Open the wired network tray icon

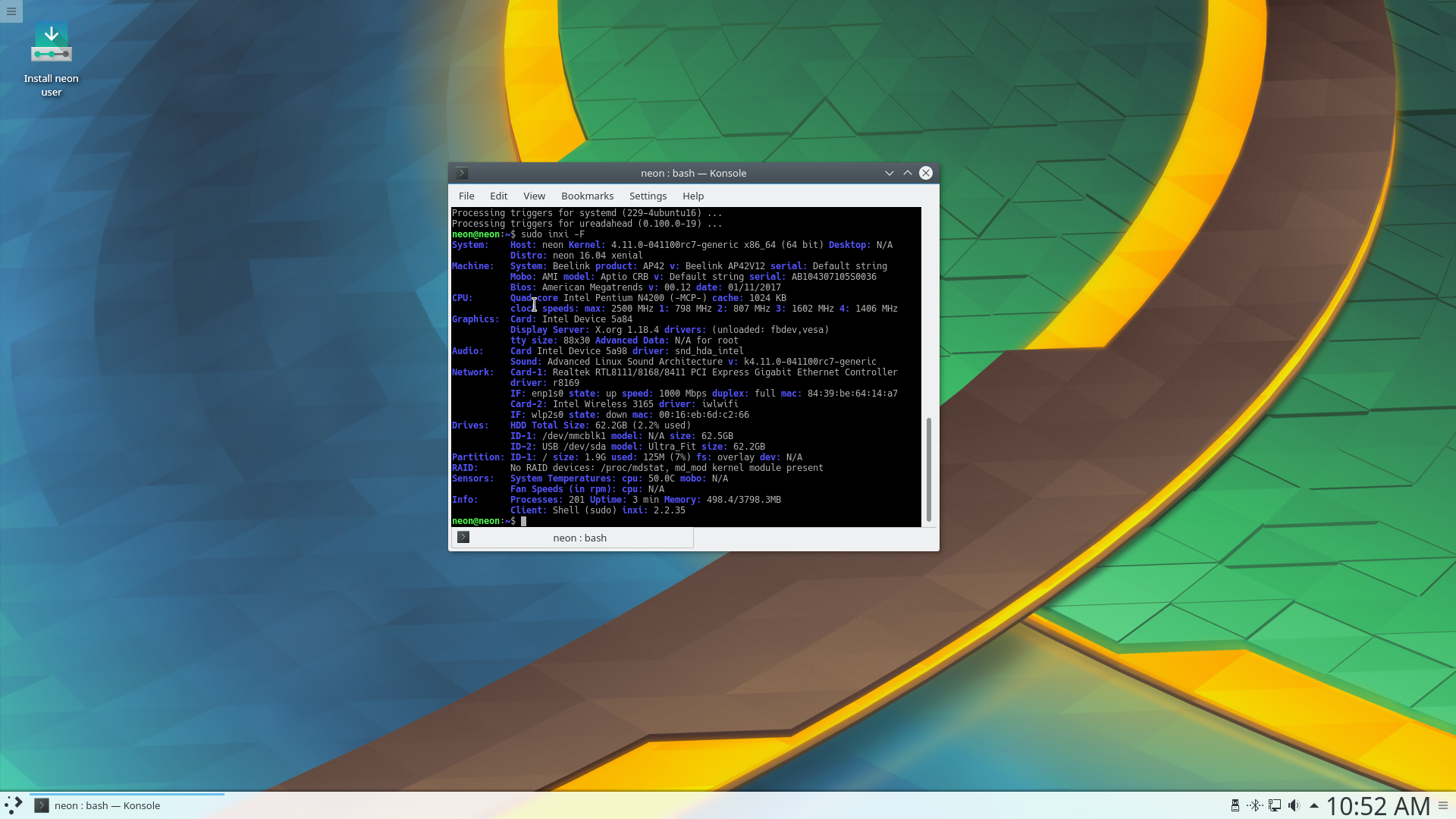[x=1275, y=805]
